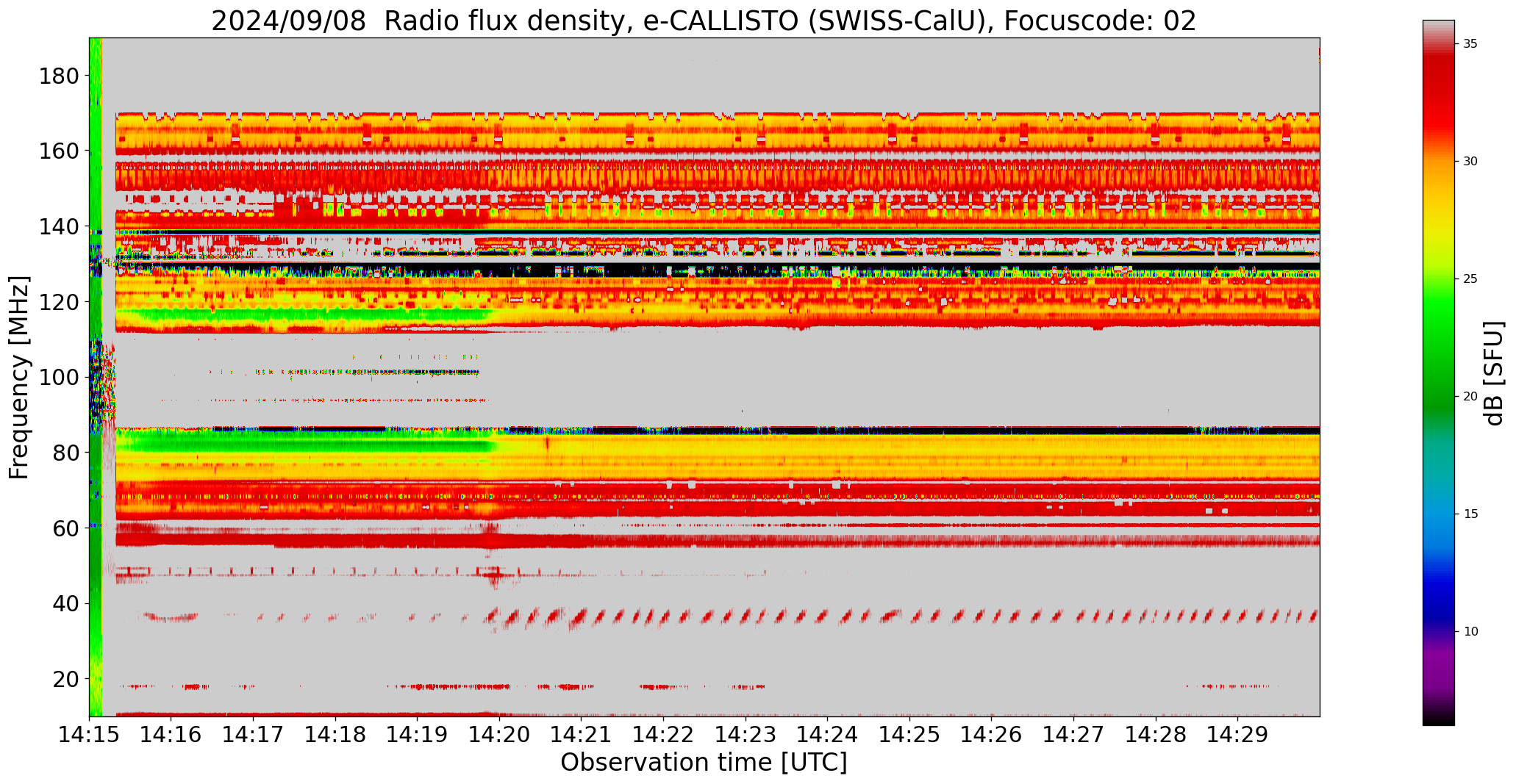Click the 14:24 time tick label
This screenshot has width=1516, height=784.
pyautogui.click(x=827, y=735)
